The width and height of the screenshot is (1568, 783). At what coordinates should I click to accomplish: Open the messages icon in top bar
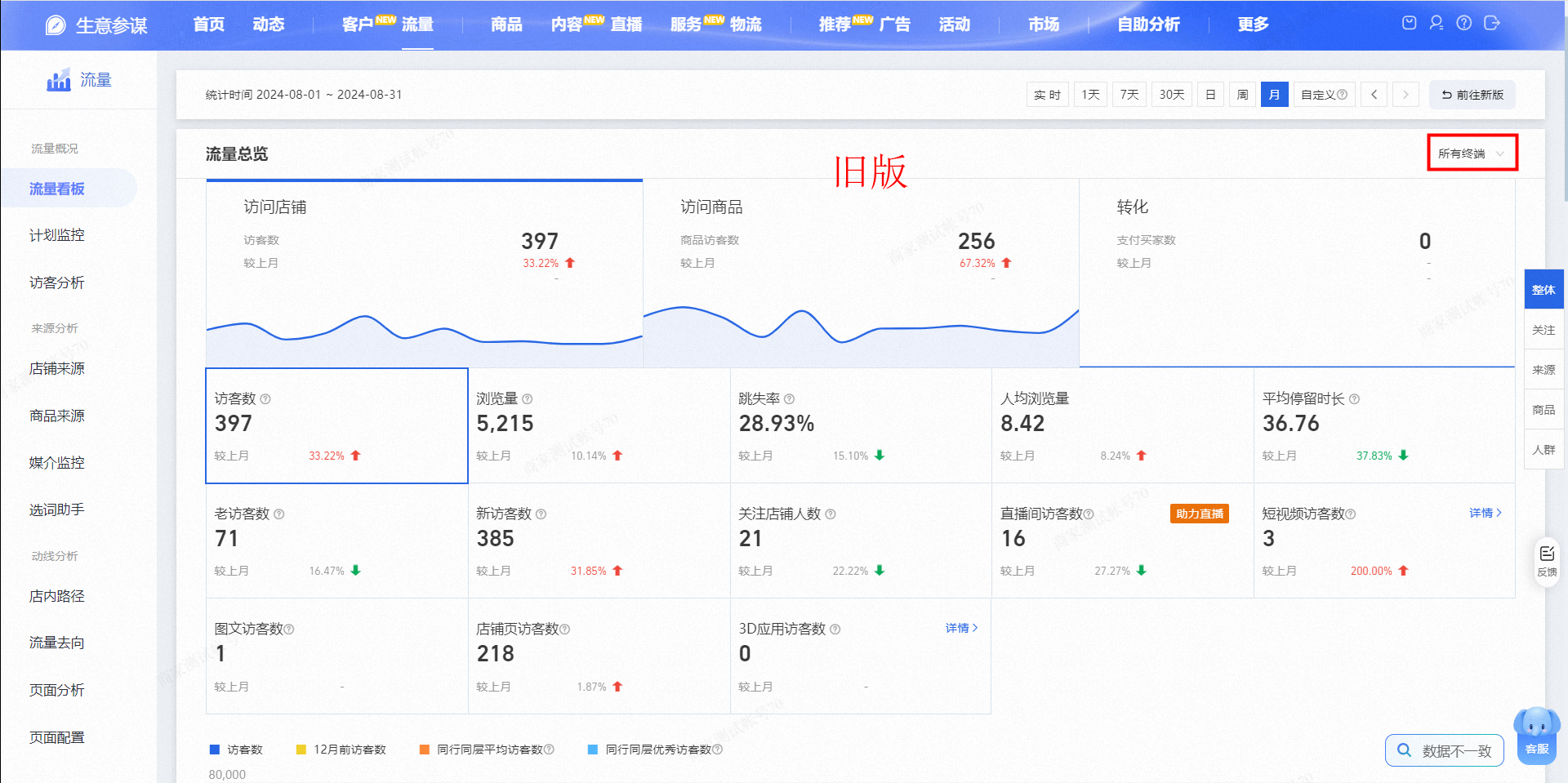(1409, 23)
